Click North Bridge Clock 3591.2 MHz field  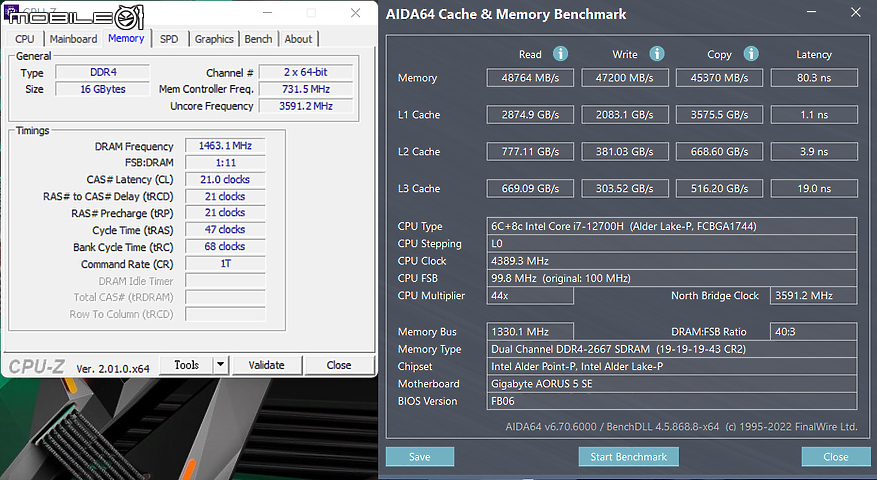pos(814,295)
